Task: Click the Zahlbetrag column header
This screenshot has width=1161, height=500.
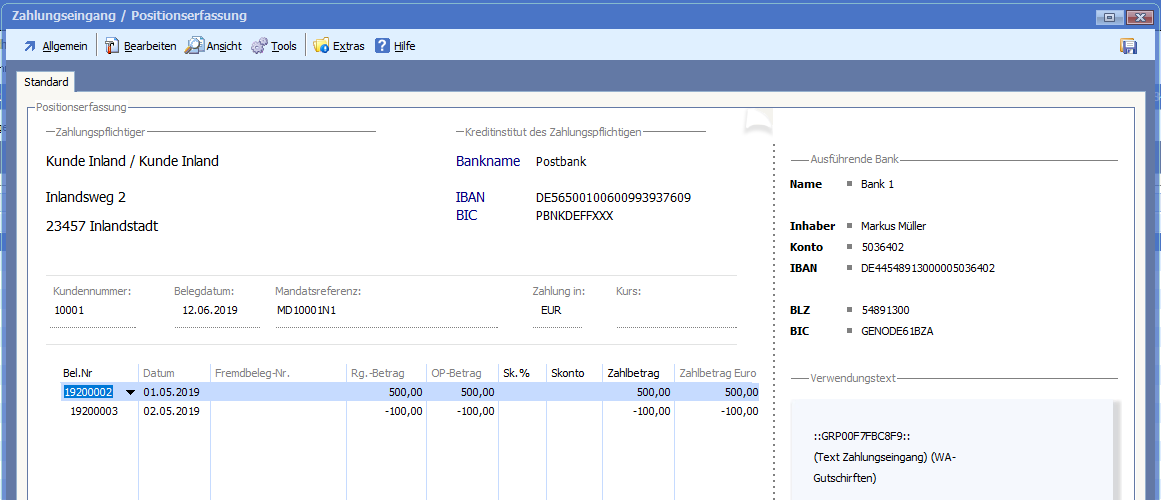Action: point(636,373)
